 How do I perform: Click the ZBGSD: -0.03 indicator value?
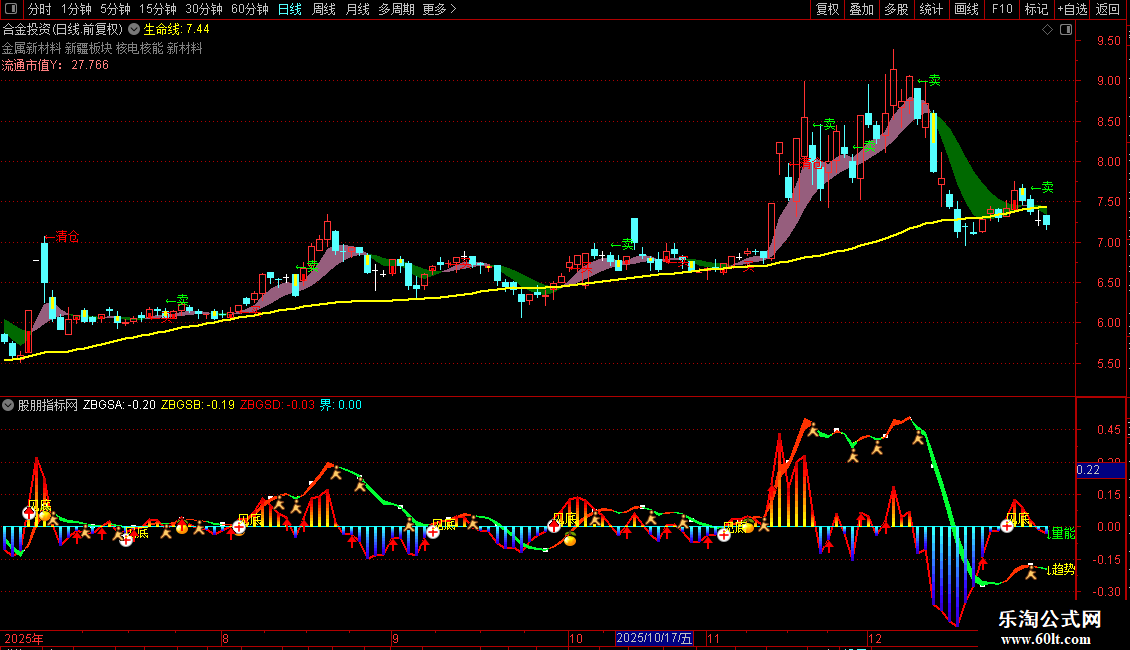point(277,405)
